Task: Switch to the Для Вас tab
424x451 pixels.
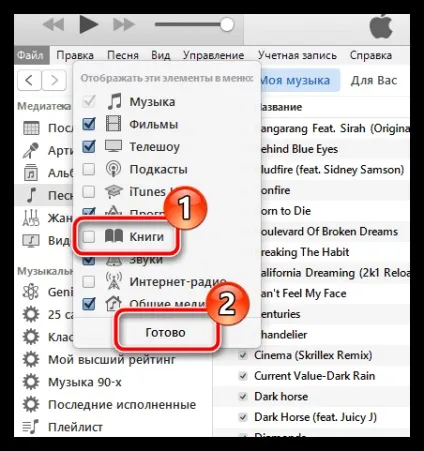Action: (374, 80)
